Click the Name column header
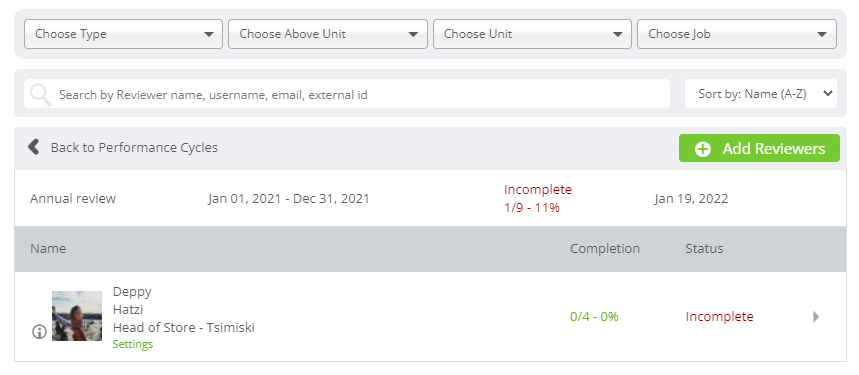This screenshot has height=375, width=859. pyautogui.click(x=48, y=249)
